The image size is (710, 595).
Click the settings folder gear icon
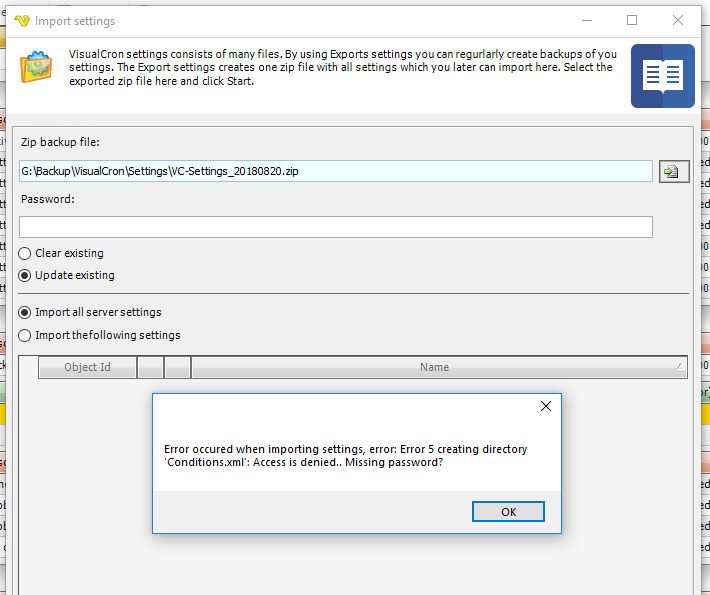click(x=39, y=69)
